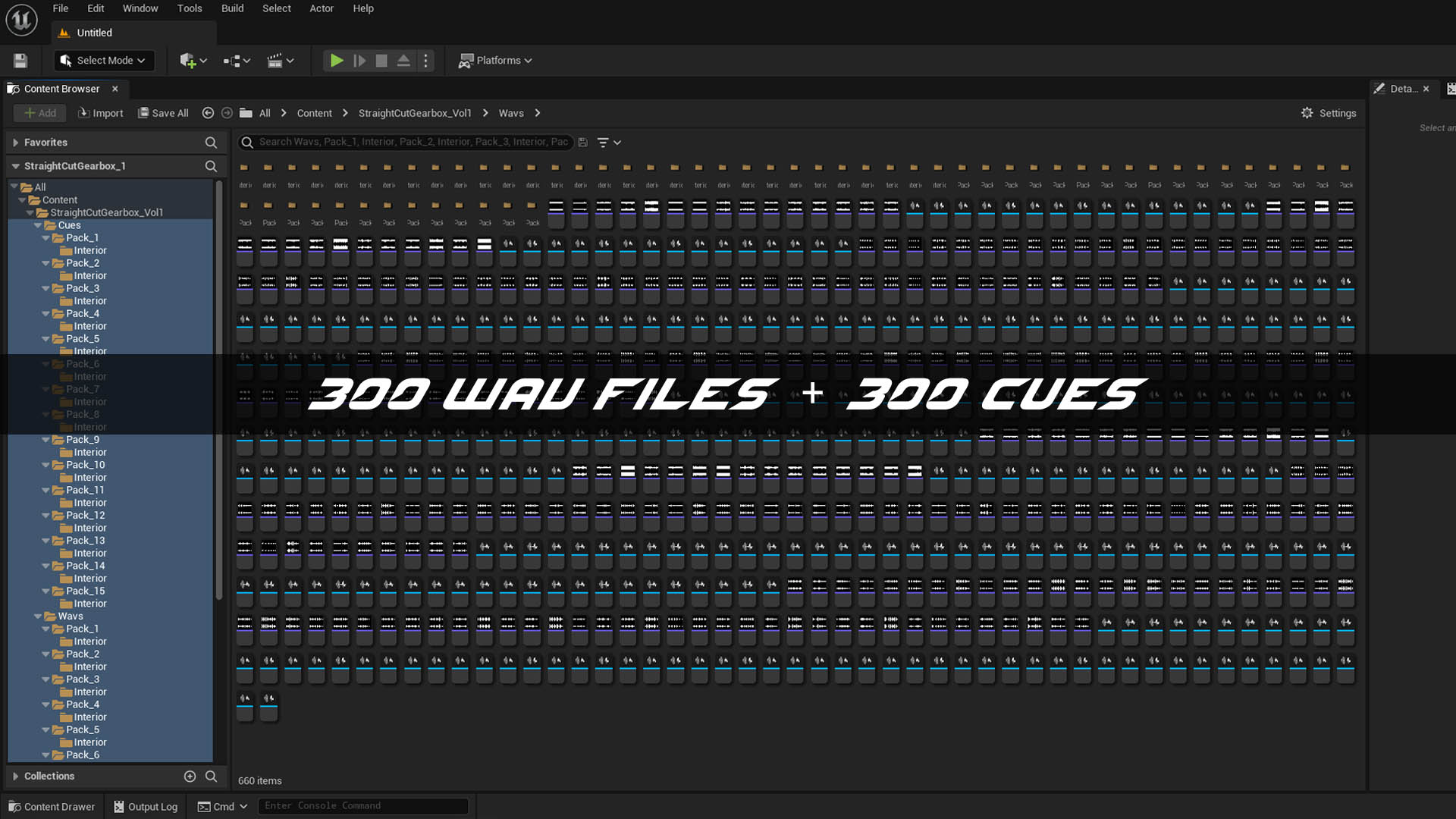This screenshot has height=819, width=1456.
Task: Collapse the StraightCutGearbox_1 tree section
Action: tap(15, 166)
